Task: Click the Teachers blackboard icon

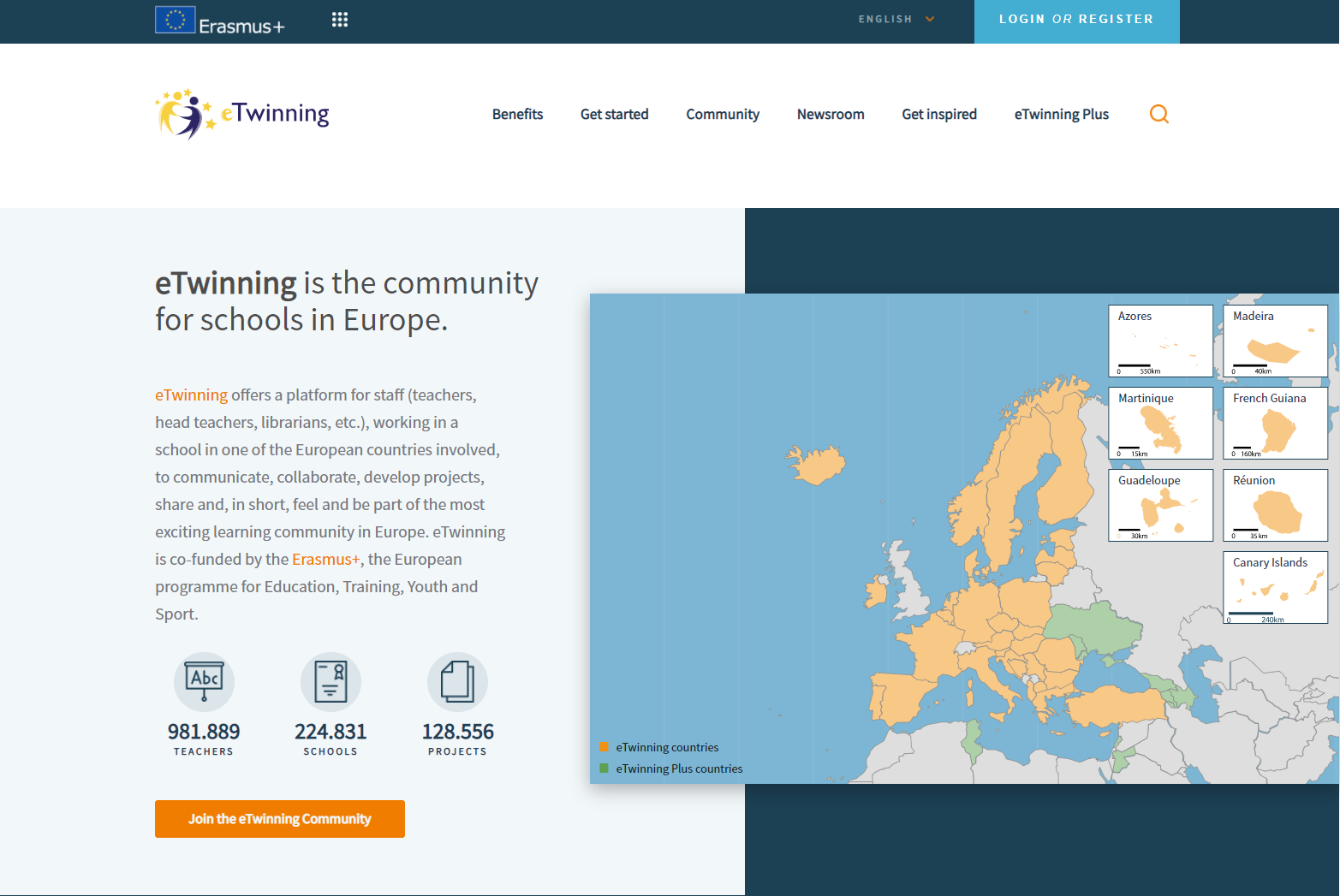Action: click(x=204, y=681)
